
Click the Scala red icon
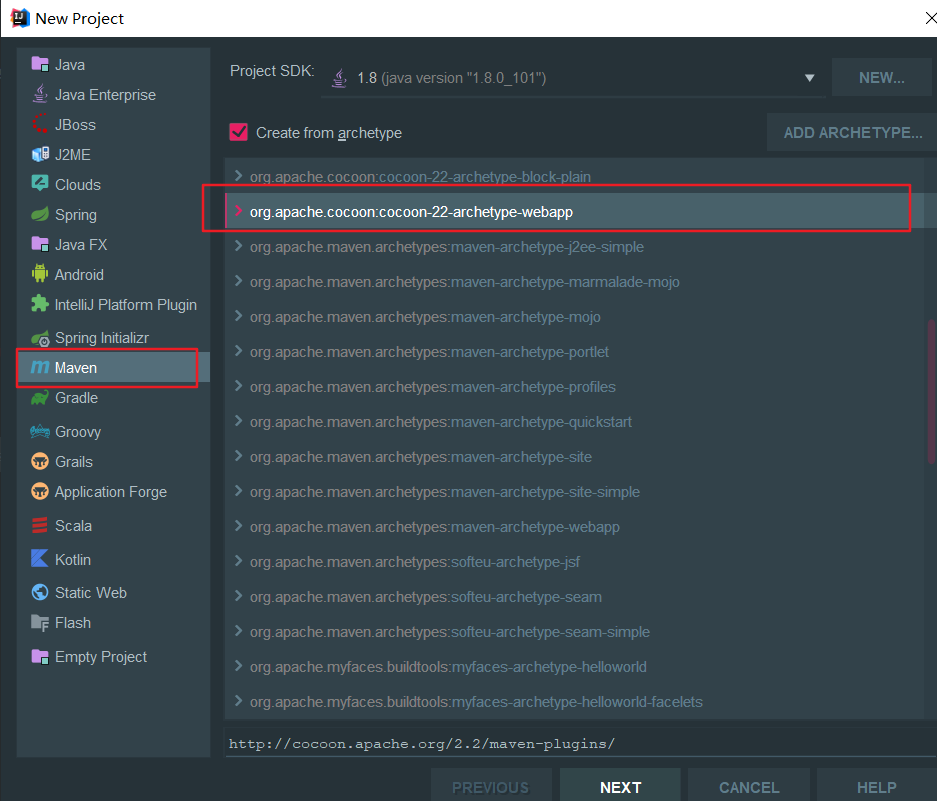coord(40,525)
